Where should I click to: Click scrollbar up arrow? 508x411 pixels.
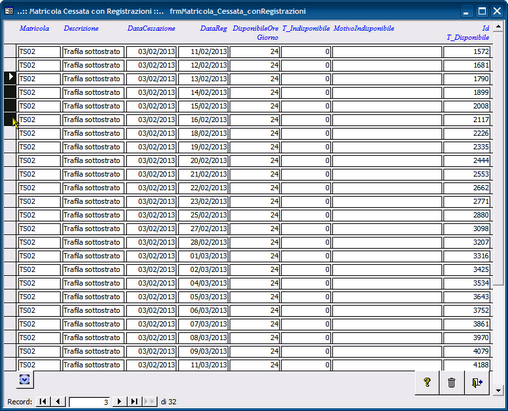[x=498, y=27]
